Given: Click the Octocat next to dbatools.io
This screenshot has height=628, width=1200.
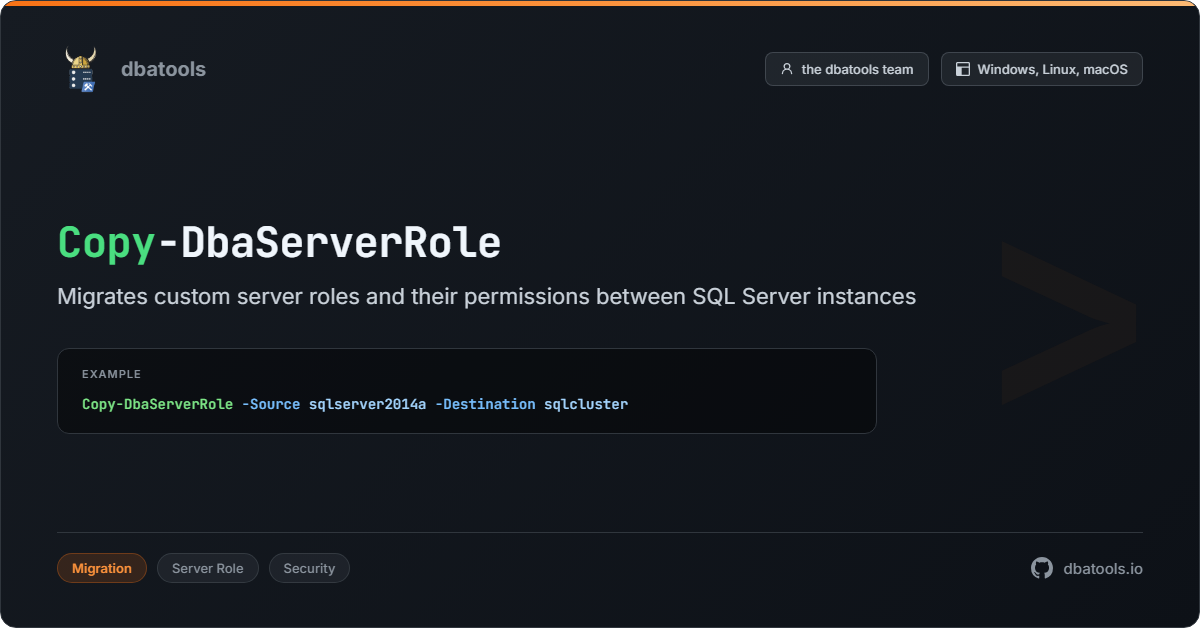Looking at the screenshot, I should (1041, 568).
